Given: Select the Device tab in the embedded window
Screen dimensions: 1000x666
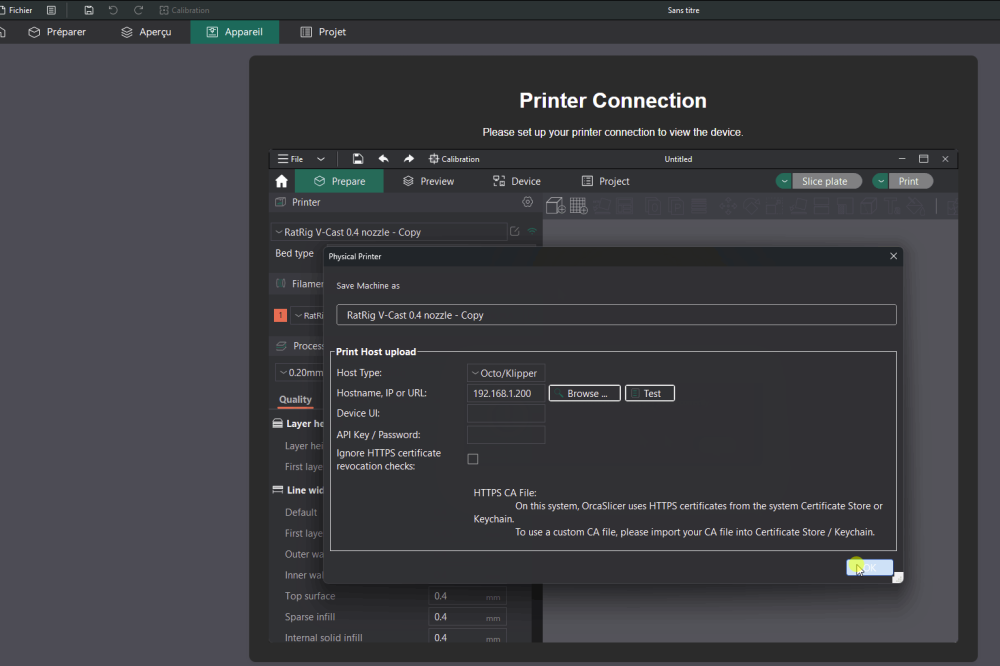Looking at the screenshot, I should point(517,181).
